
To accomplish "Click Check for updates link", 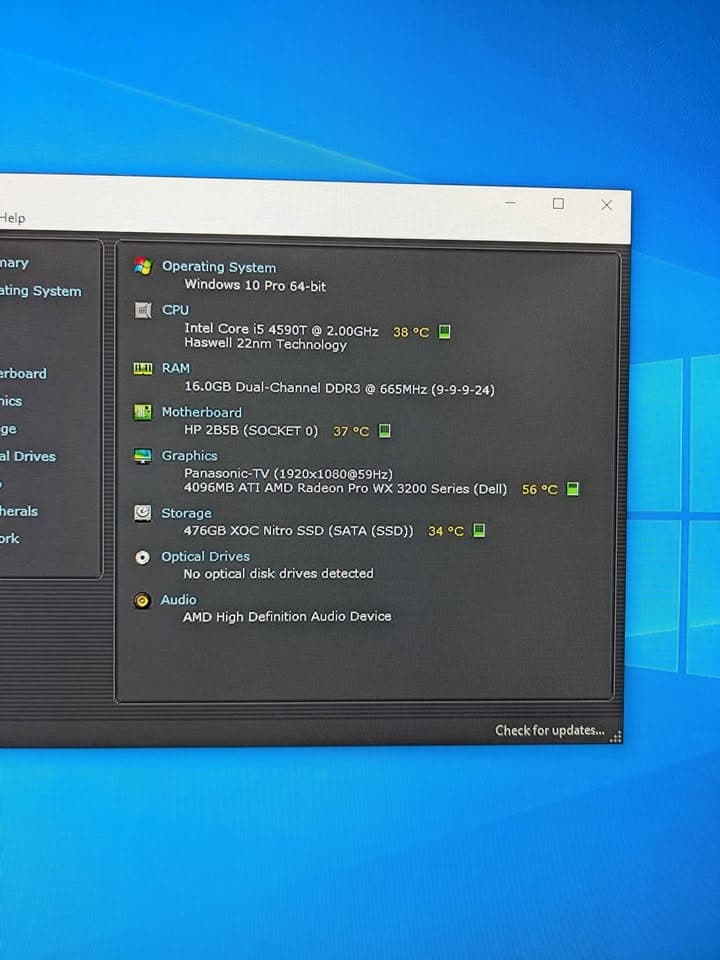I will [549, 730].
